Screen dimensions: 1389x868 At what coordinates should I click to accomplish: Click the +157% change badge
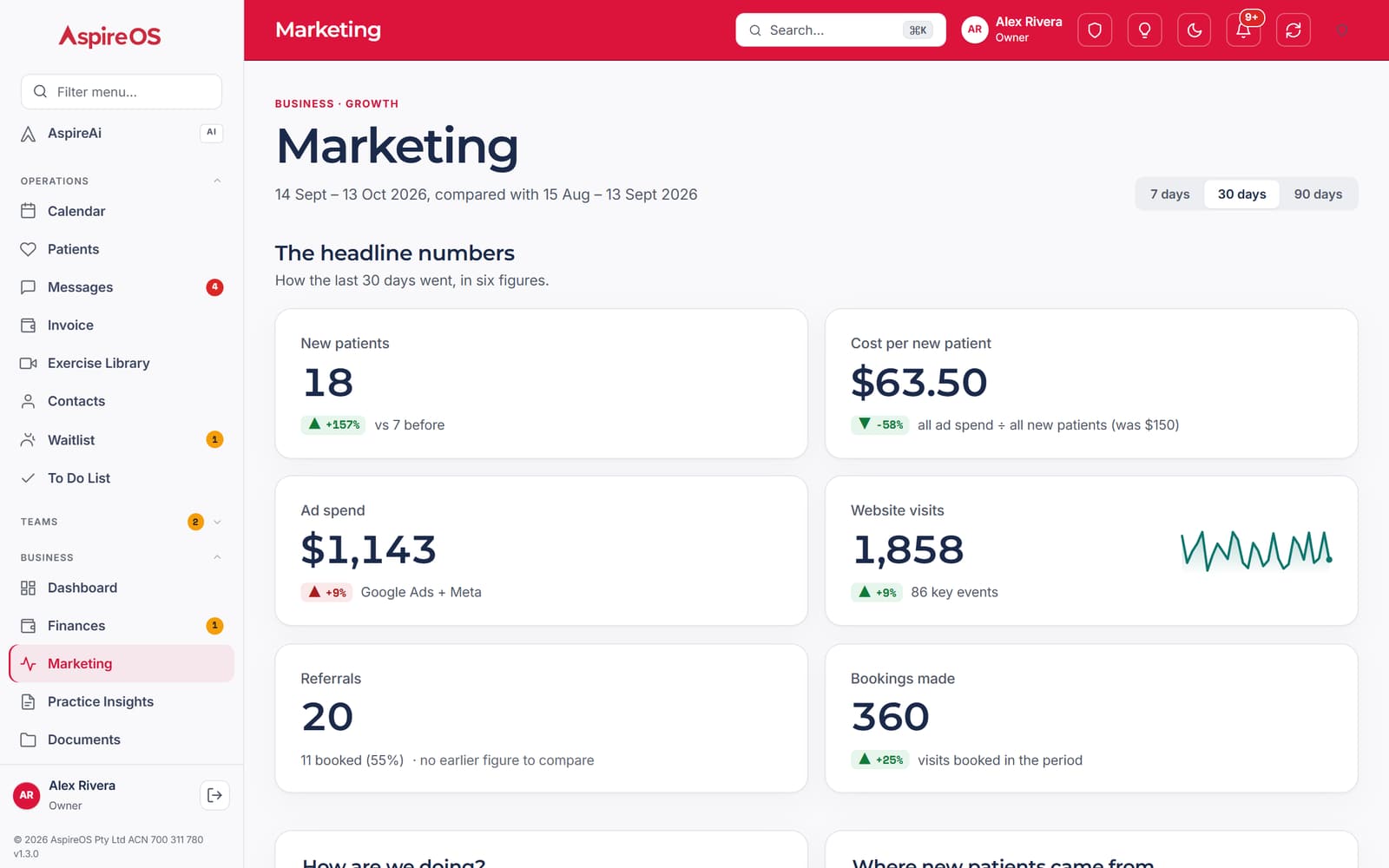tap(333, 424)
